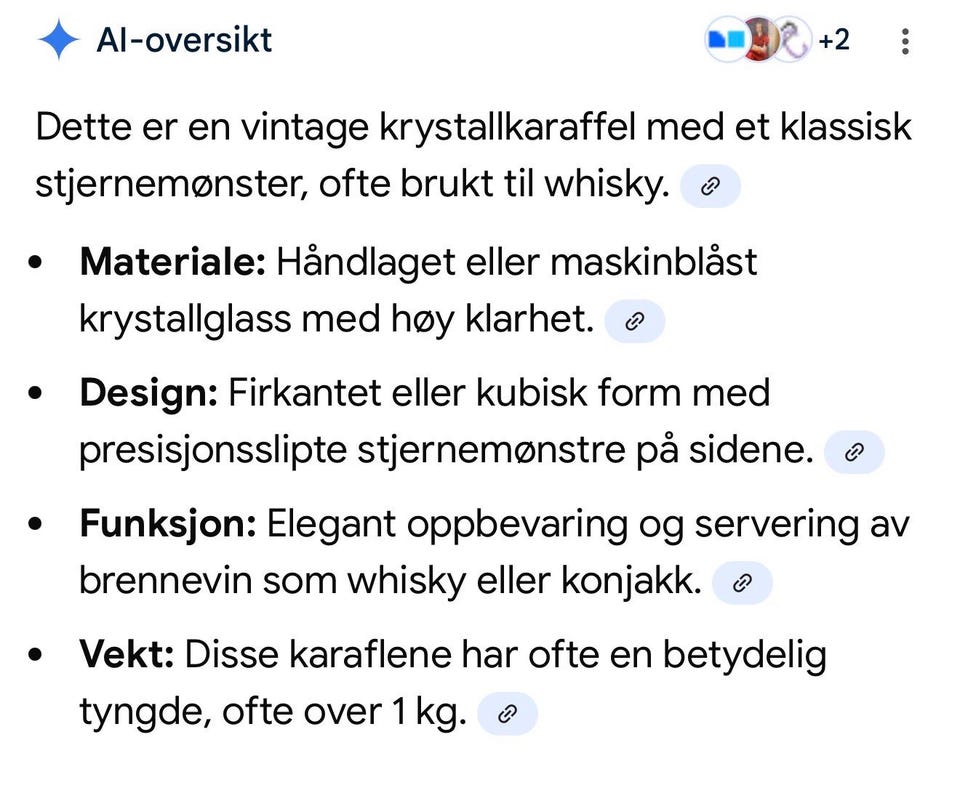This screenshot has height=793, width=960.
Task: Click the bold Design: label
Action: point(149,393)
